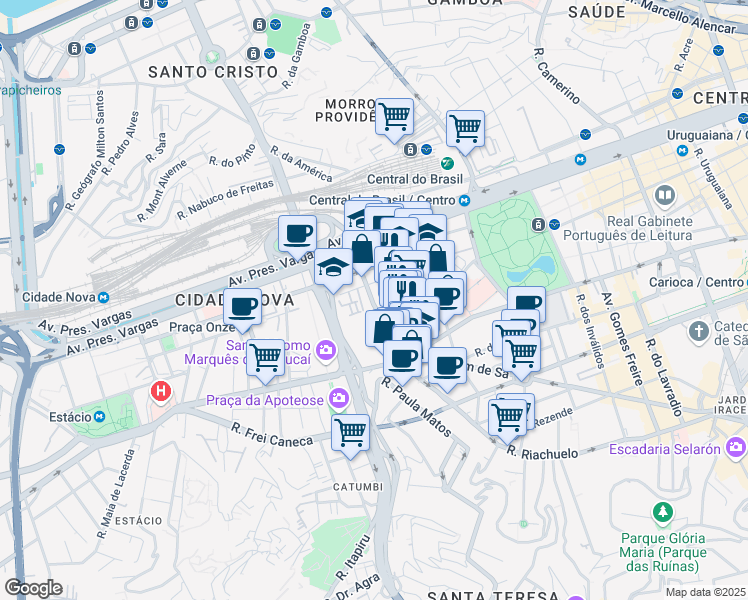Click the lake in the green park
The width and height of the screenshot is (748, 600).
[x=532, y=269]
